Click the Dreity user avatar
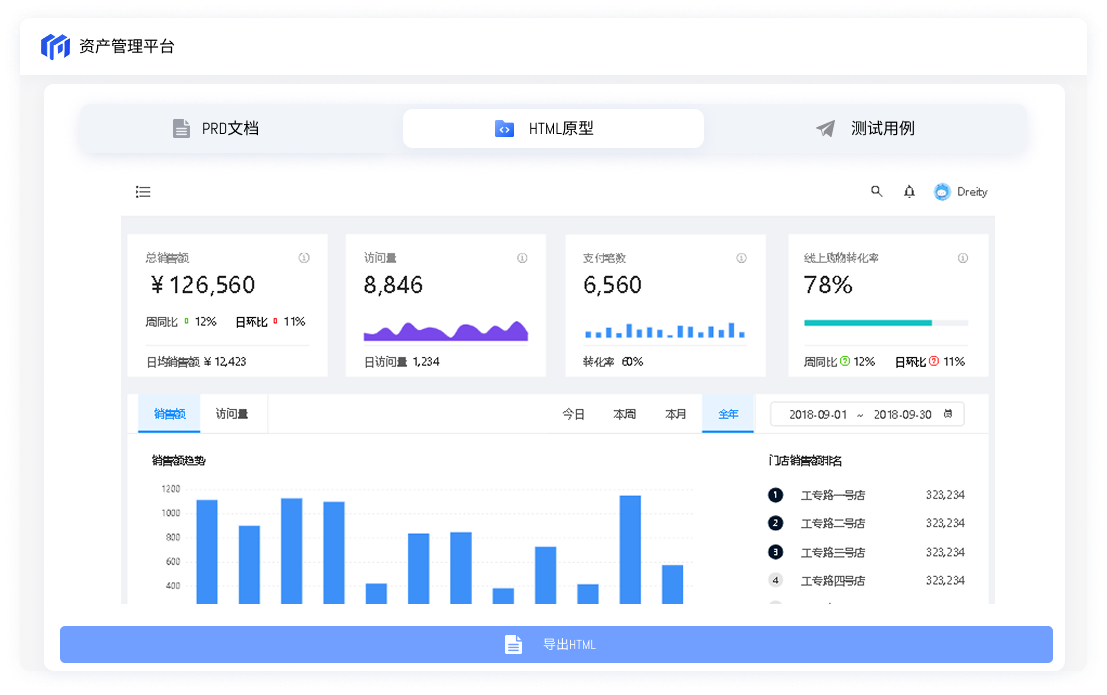Viewport: 1107px width, 695px height. point(942,192)
